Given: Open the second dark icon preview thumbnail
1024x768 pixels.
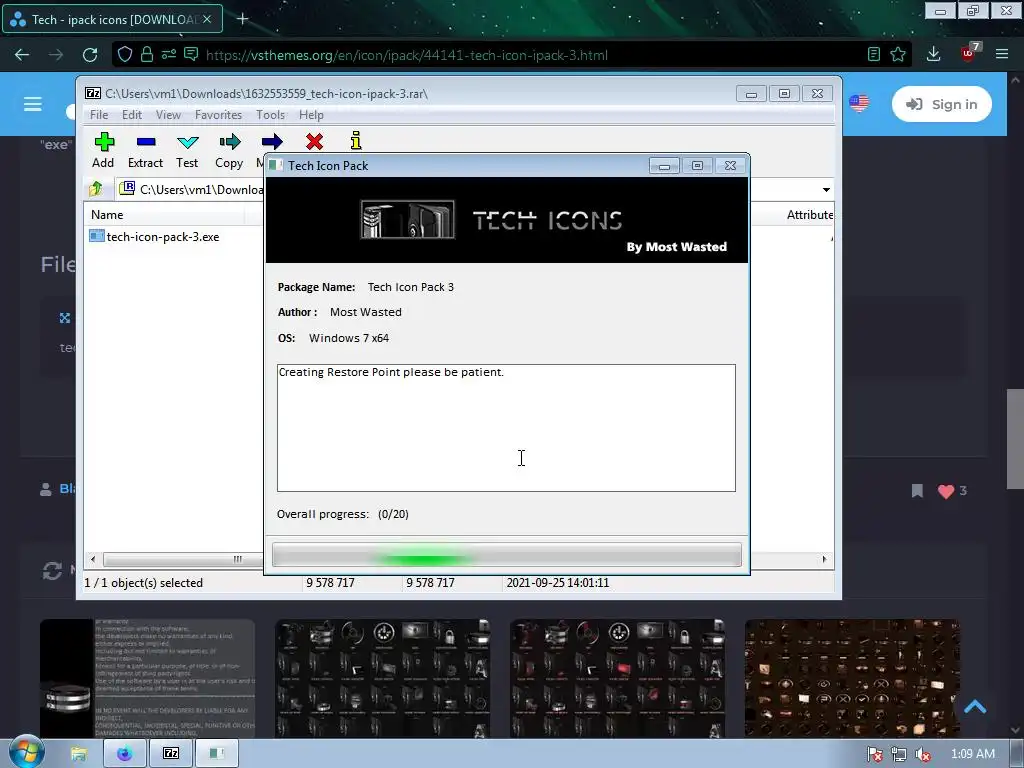Looking at the screenshot, I should [383, 679].
